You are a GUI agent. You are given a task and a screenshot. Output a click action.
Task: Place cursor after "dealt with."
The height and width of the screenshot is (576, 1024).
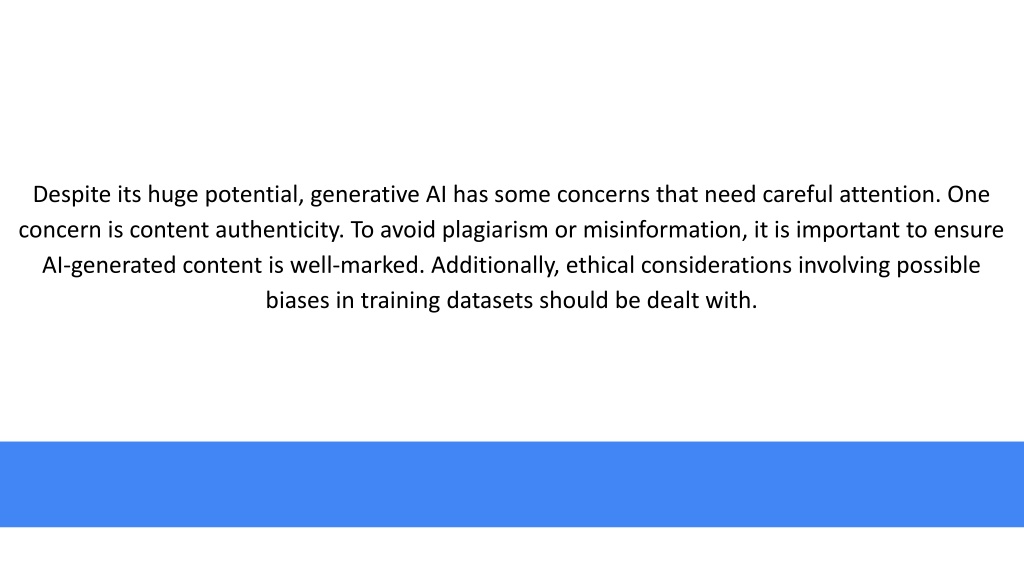click(x=758, y=300)
